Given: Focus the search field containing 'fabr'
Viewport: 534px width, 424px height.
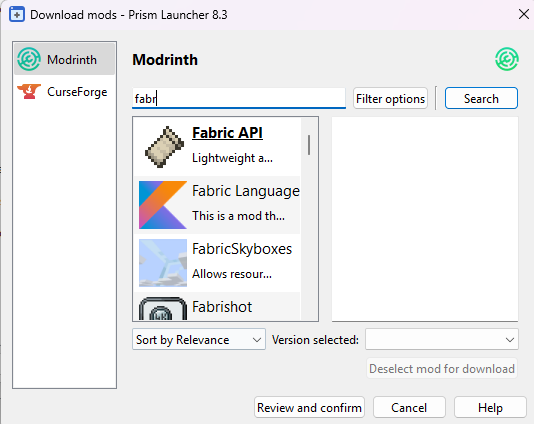Looking at the screenshot, I should point(239,98).
